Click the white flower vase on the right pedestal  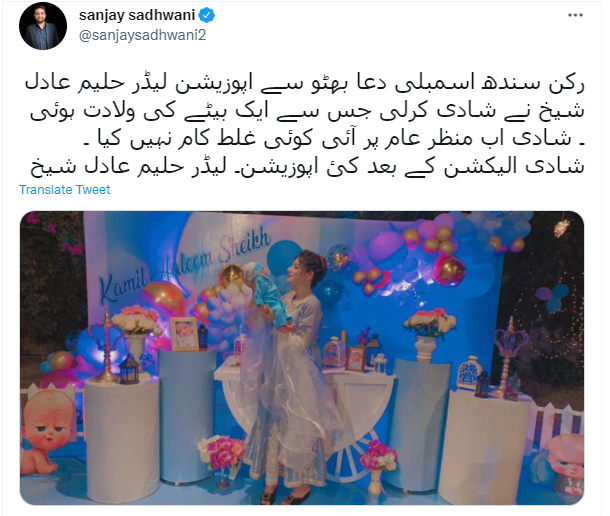tap(429, 333)
